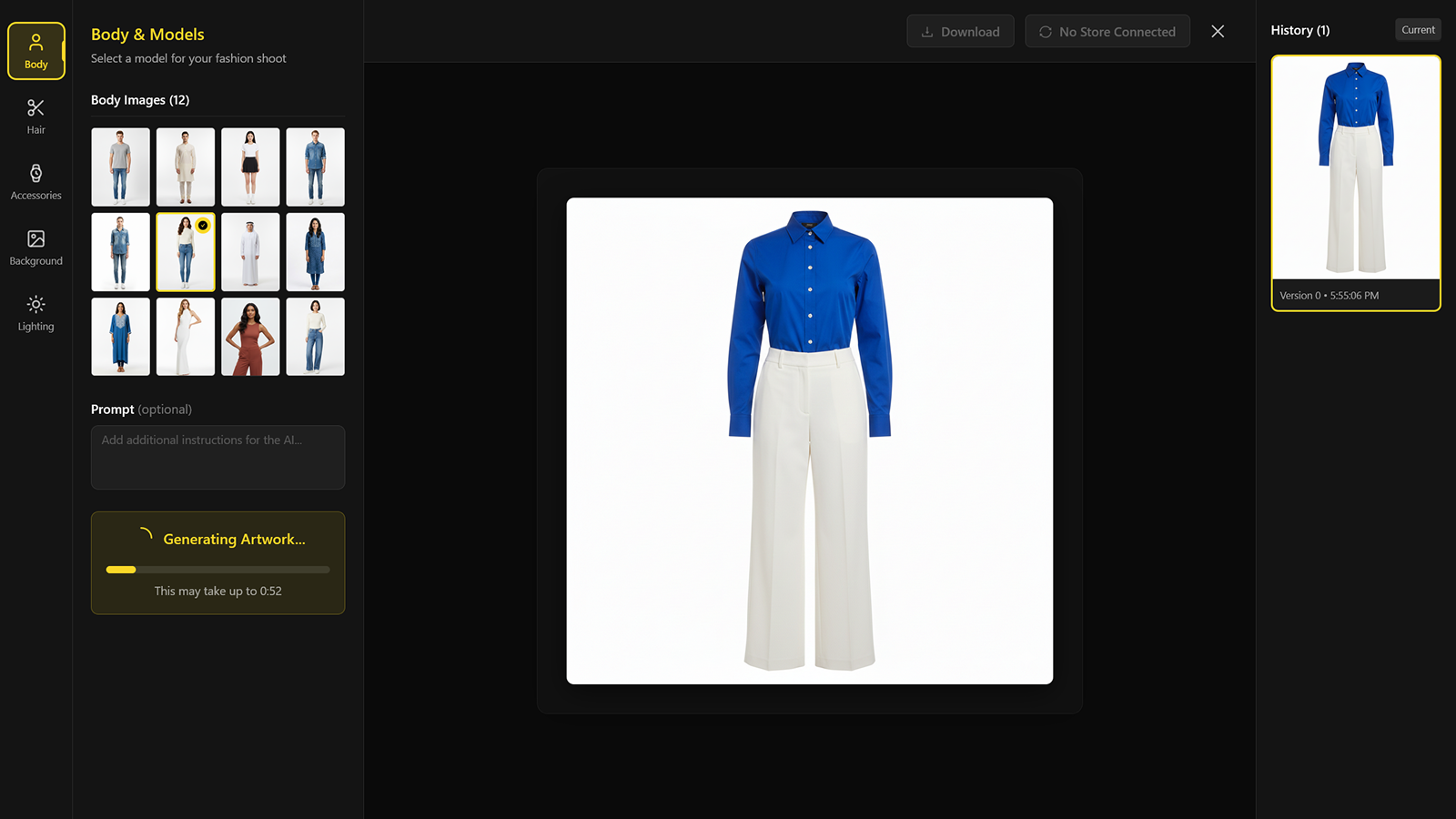Click the Current label in History

point(1418,30)
